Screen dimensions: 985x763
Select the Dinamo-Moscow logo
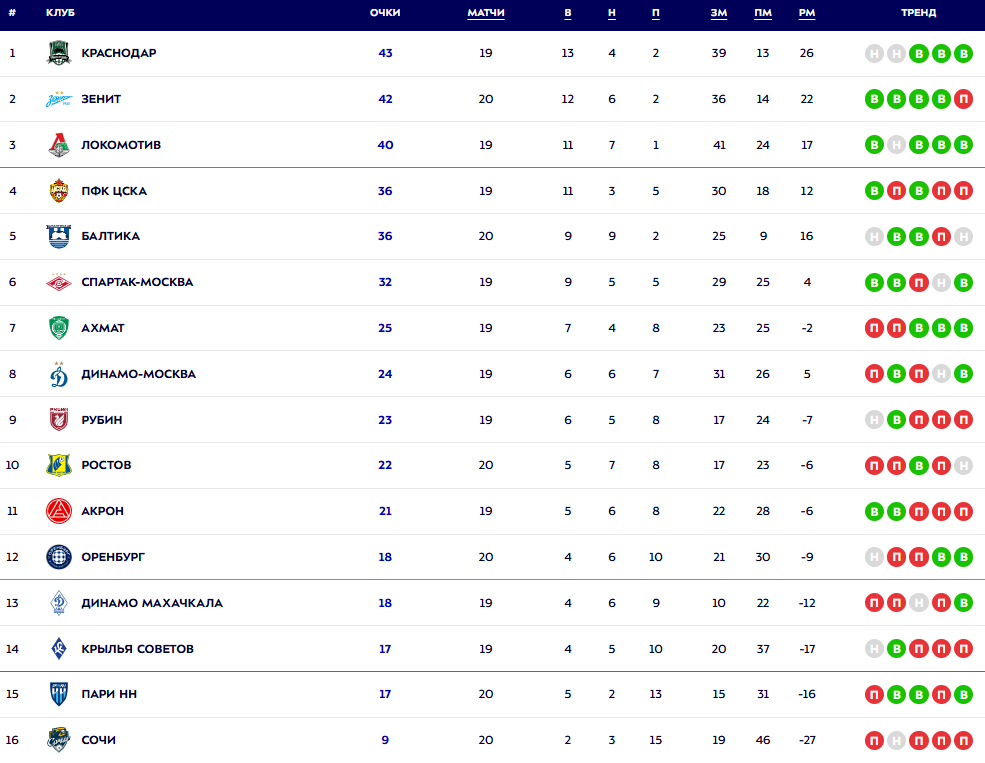(59, 374)
